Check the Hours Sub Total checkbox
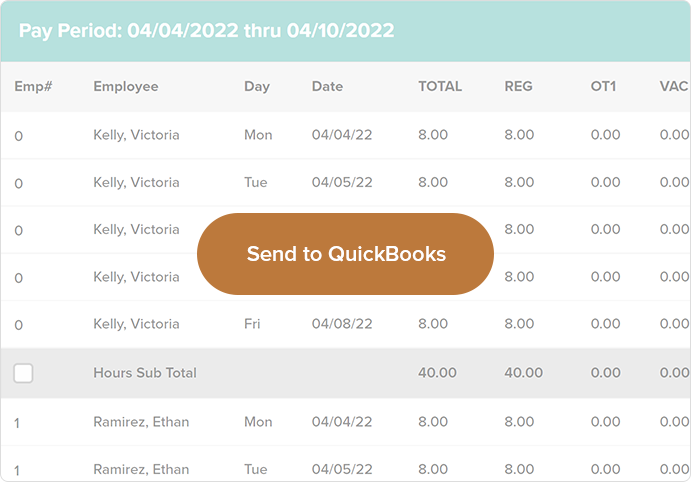Viewport: 691px width, 482px height. click(x=23, y=373)
